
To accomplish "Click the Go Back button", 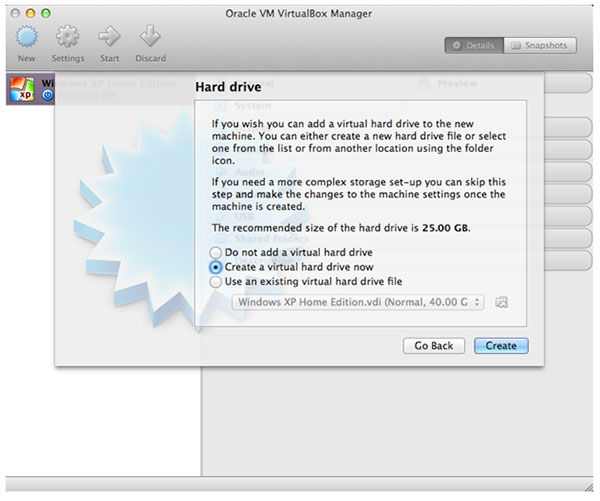I will 434,346.
